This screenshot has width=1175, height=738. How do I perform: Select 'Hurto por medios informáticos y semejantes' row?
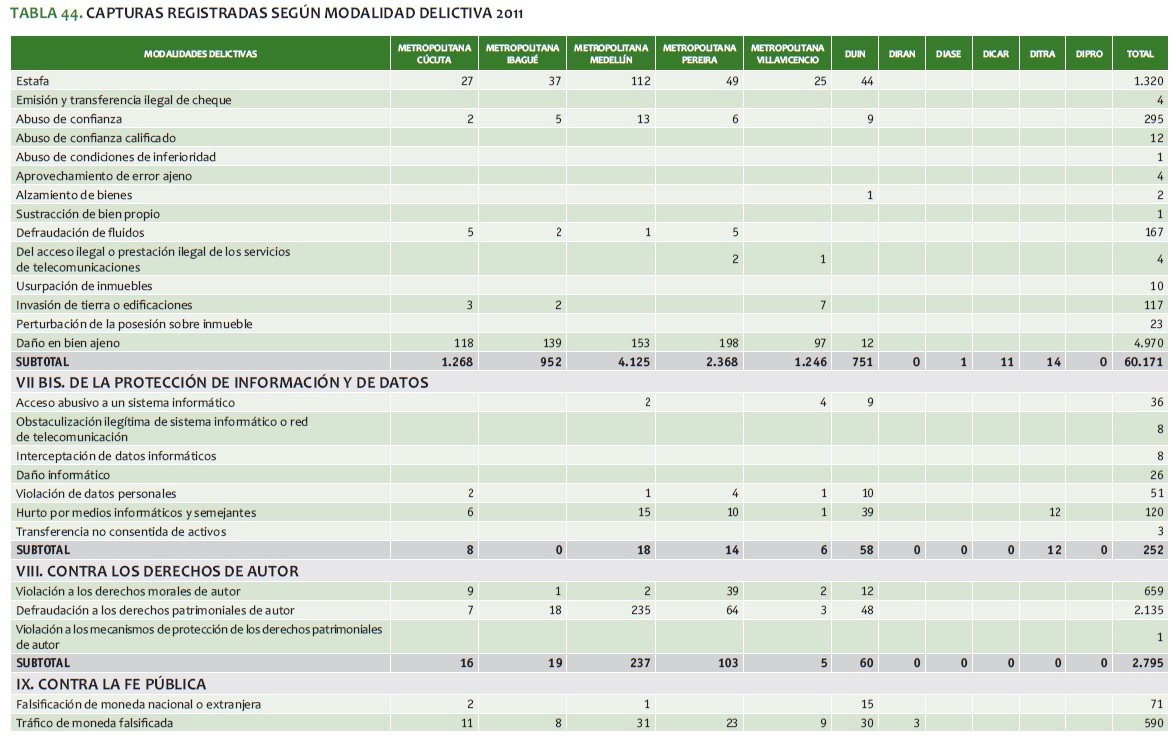click(x=136, y=513)
